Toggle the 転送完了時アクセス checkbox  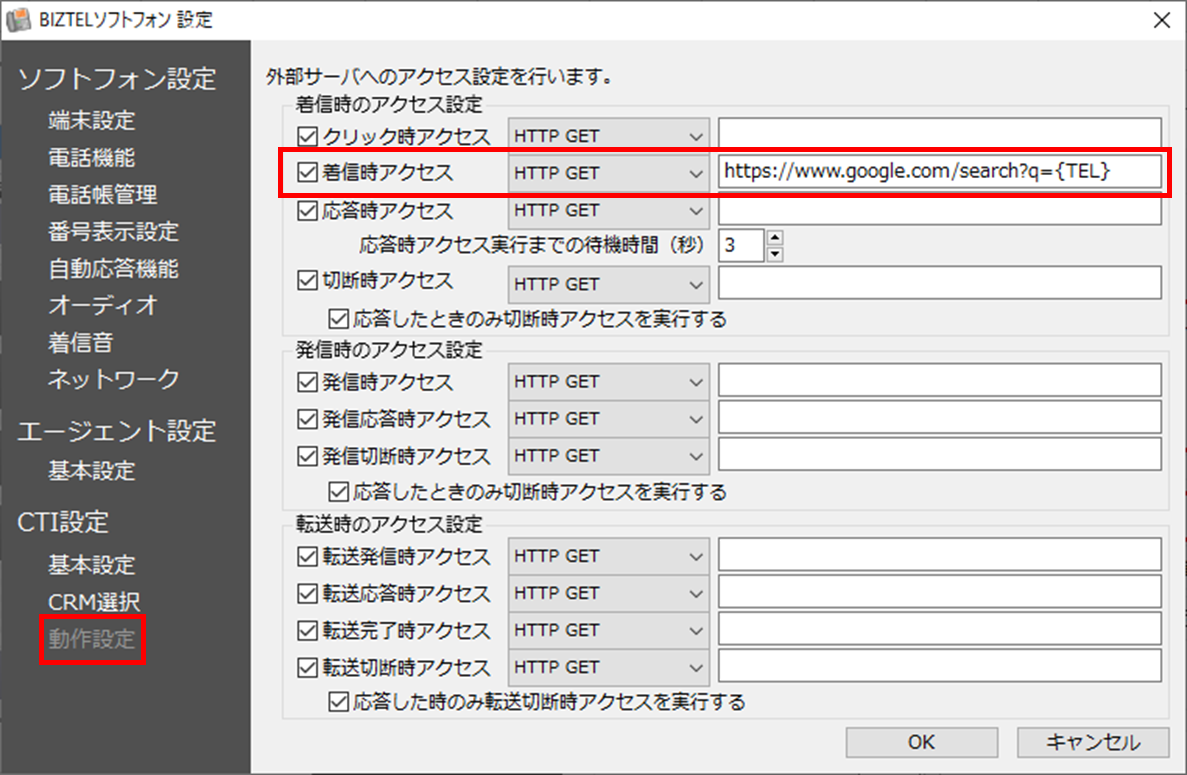(307, 630)
